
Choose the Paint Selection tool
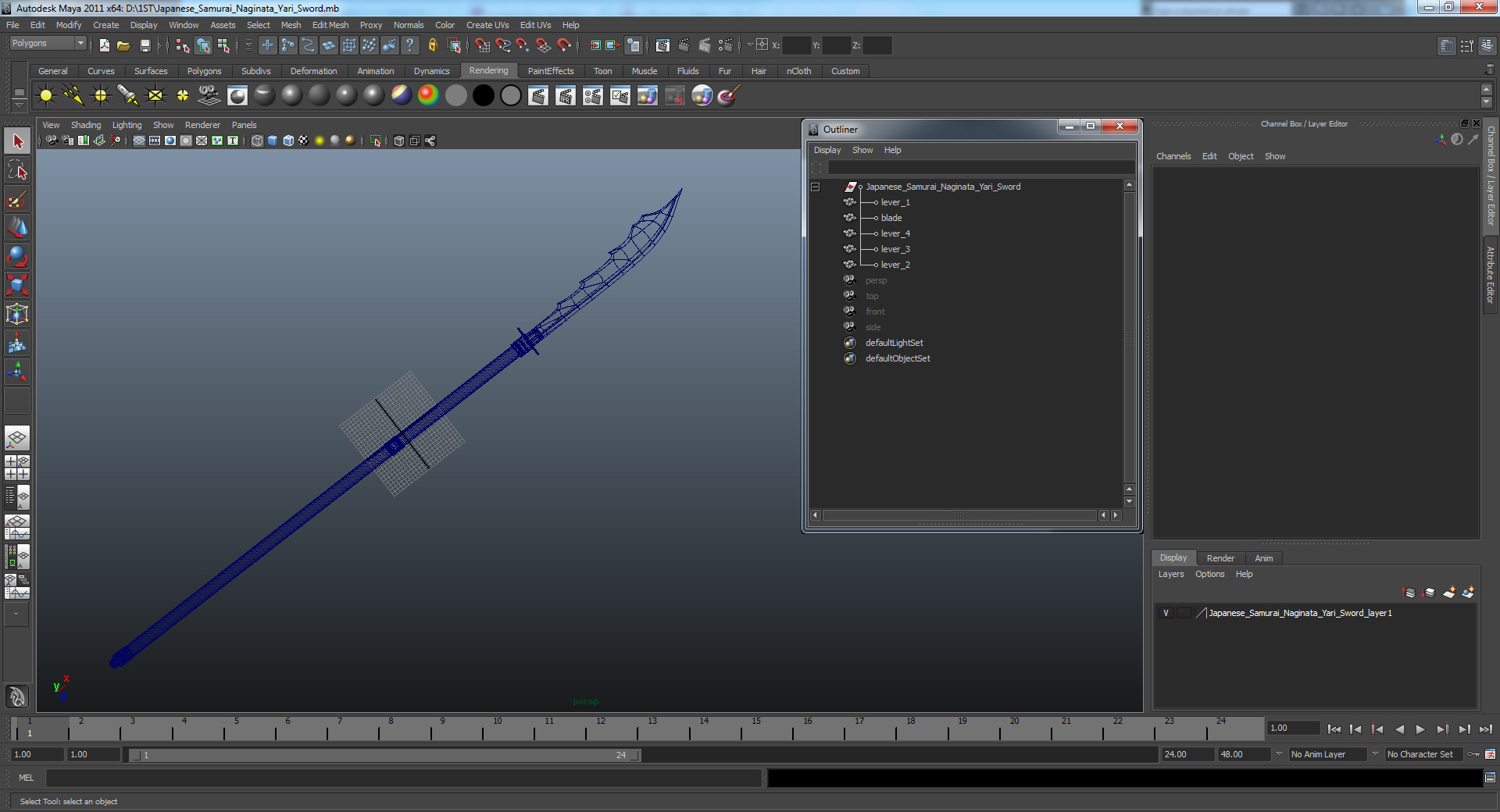click(17, 199)
